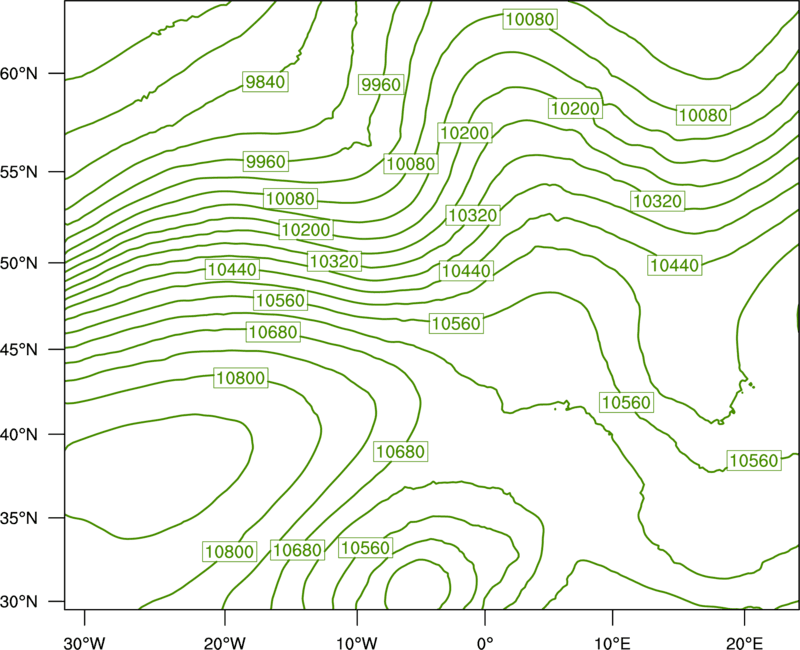Click the 50°N latitude tick label
Viewport: 800px width, 650px height.
tap(19, 263)
